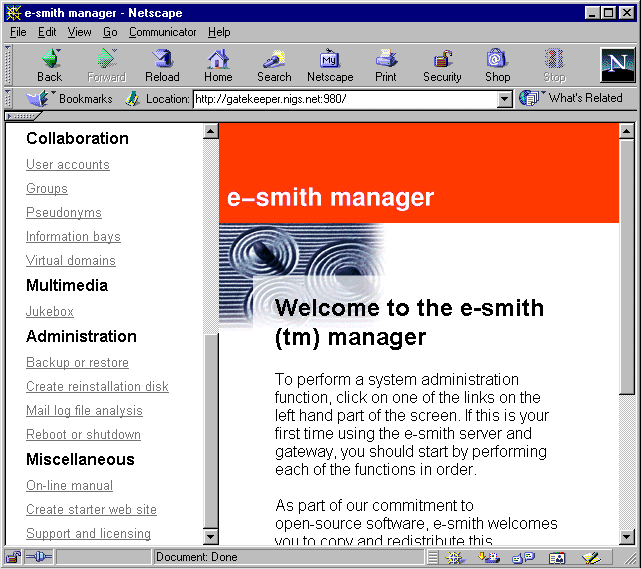
Task: Open the Groups link
Action: tap(47, 188)
